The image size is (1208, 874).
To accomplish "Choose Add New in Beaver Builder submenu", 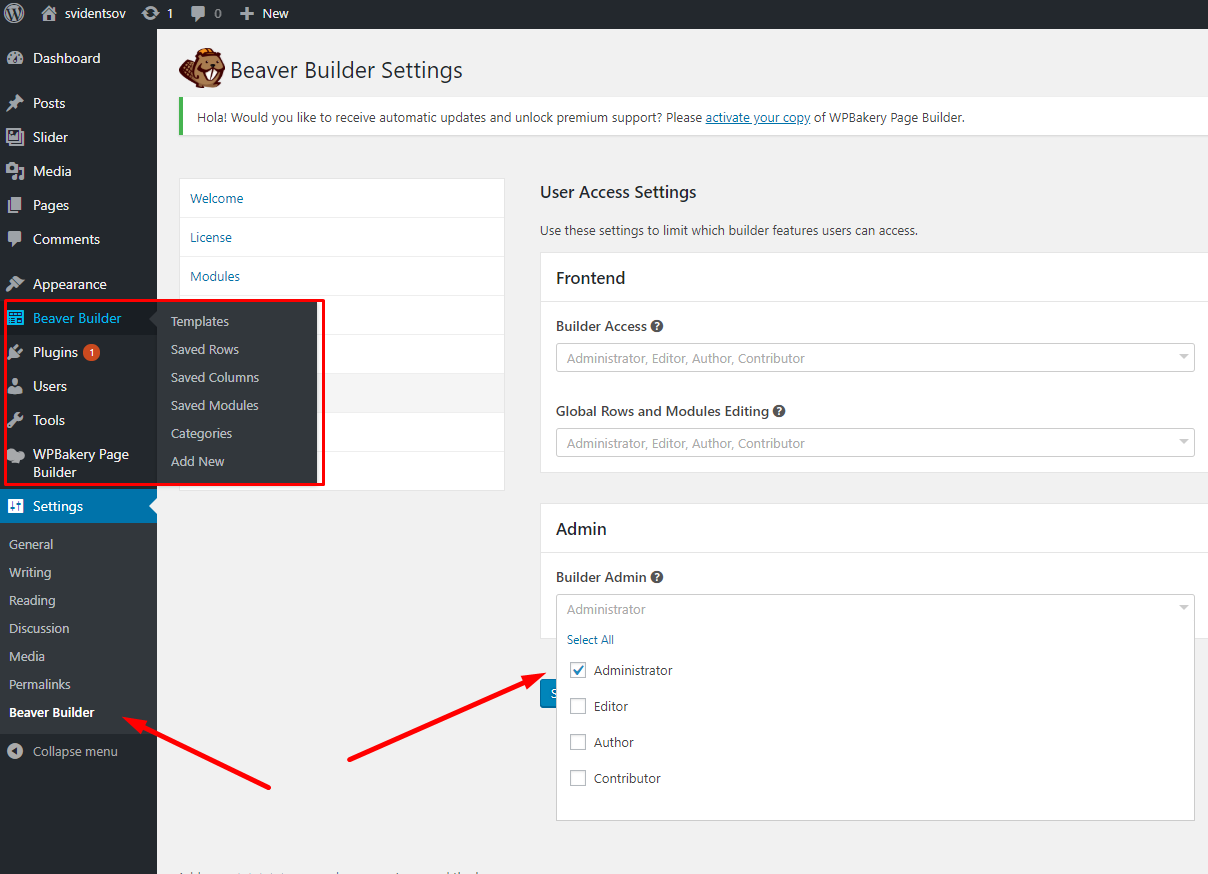I will coord(198,461).
